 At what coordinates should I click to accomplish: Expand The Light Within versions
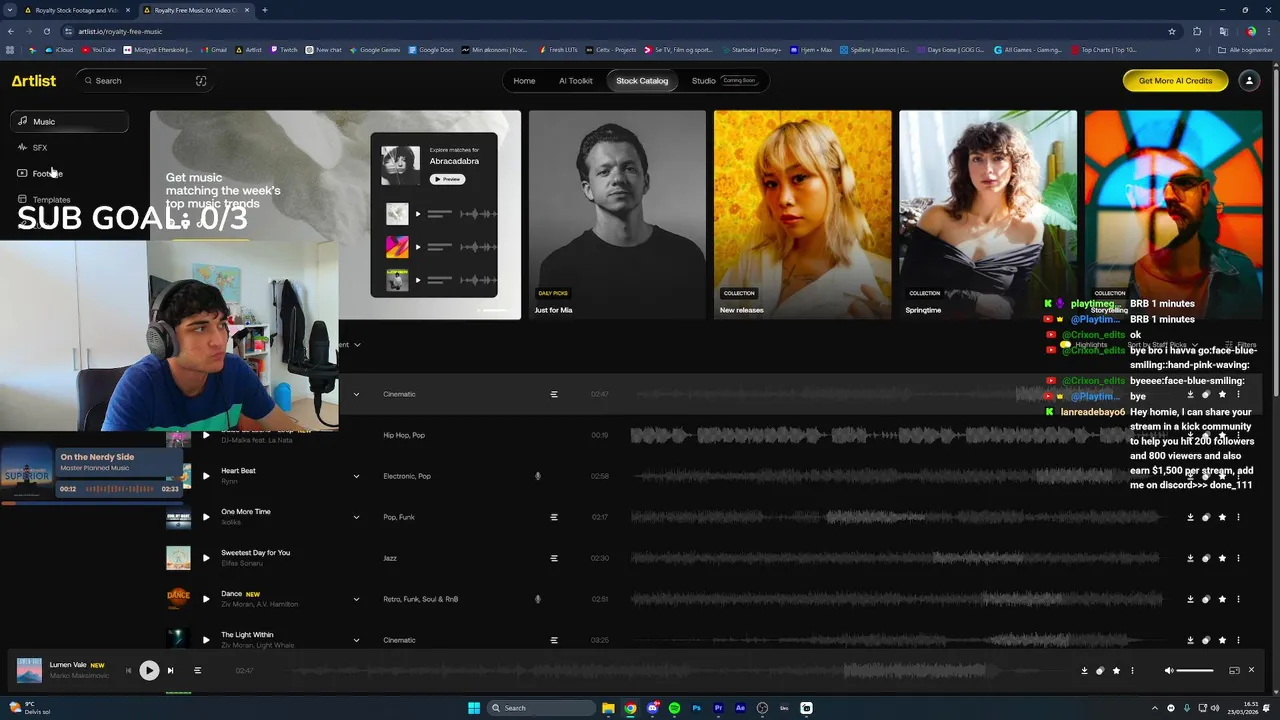point(356,640)
